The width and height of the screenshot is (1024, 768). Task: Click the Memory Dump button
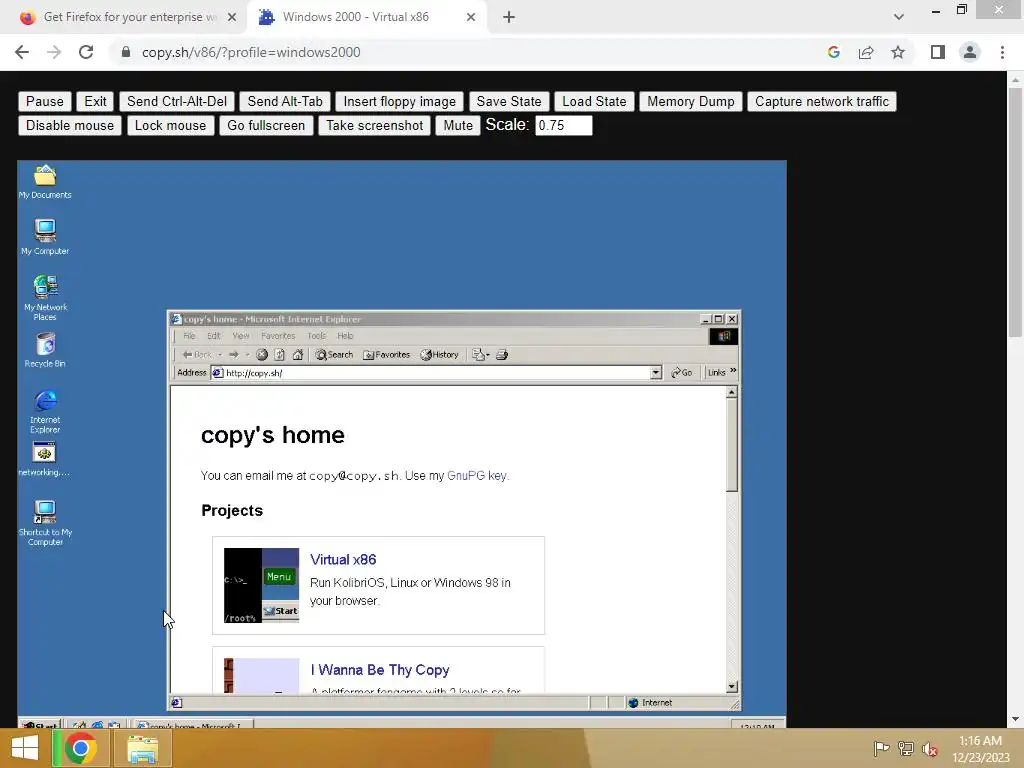[691, 101]
